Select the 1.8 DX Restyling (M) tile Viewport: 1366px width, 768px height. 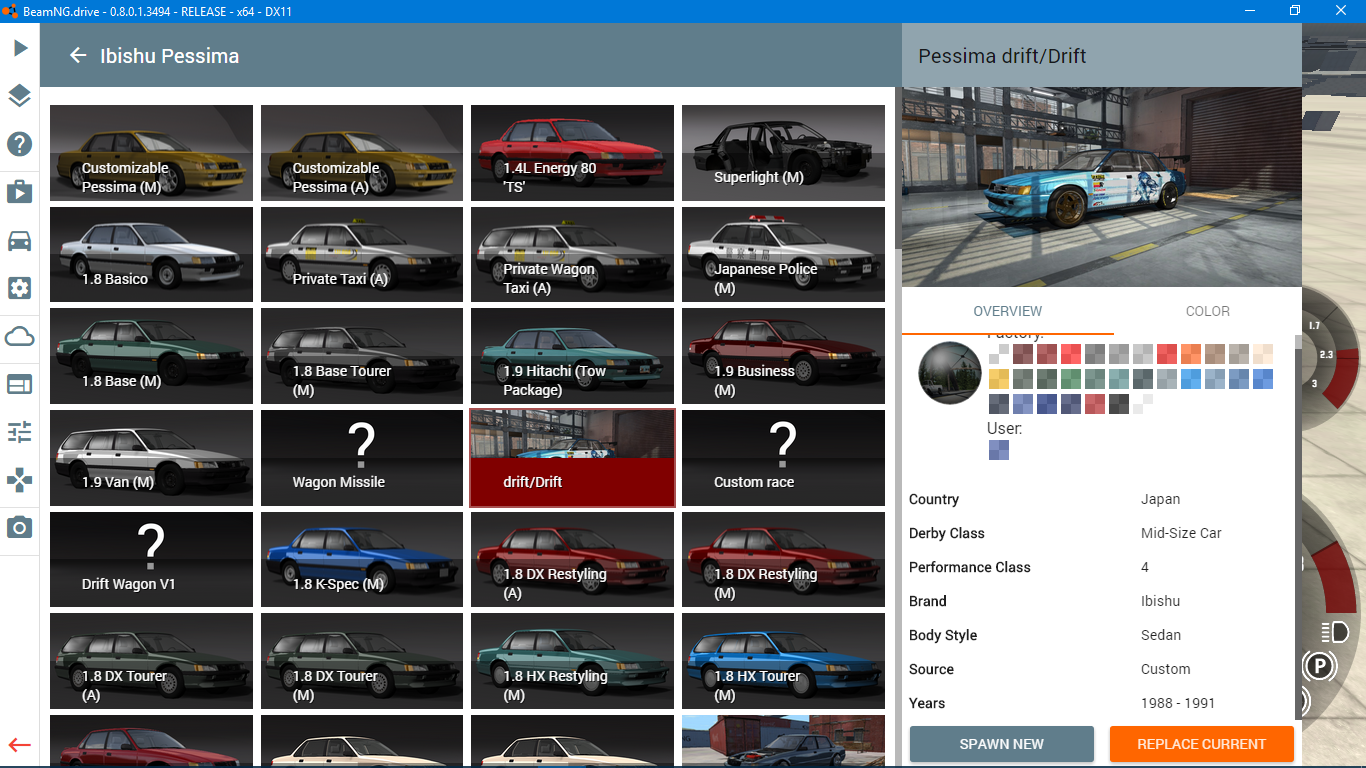pyautogui.click(x=784, y=560)
